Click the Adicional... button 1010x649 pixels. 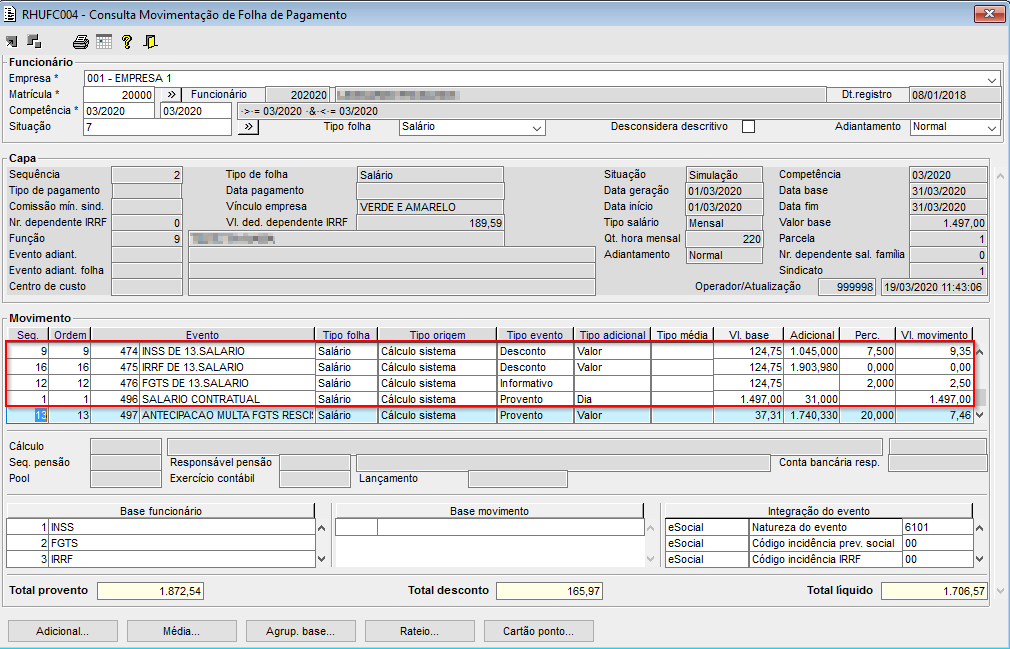[62, 631]
